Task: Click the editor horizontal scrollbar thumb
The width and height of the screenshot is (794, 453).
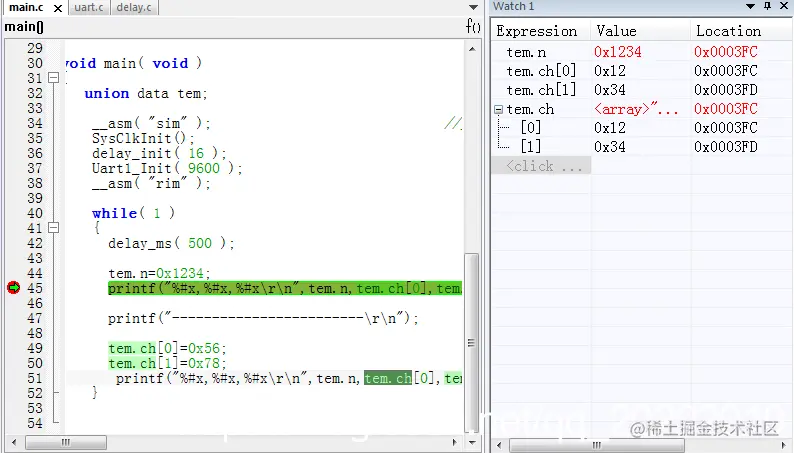Action: 66,442
